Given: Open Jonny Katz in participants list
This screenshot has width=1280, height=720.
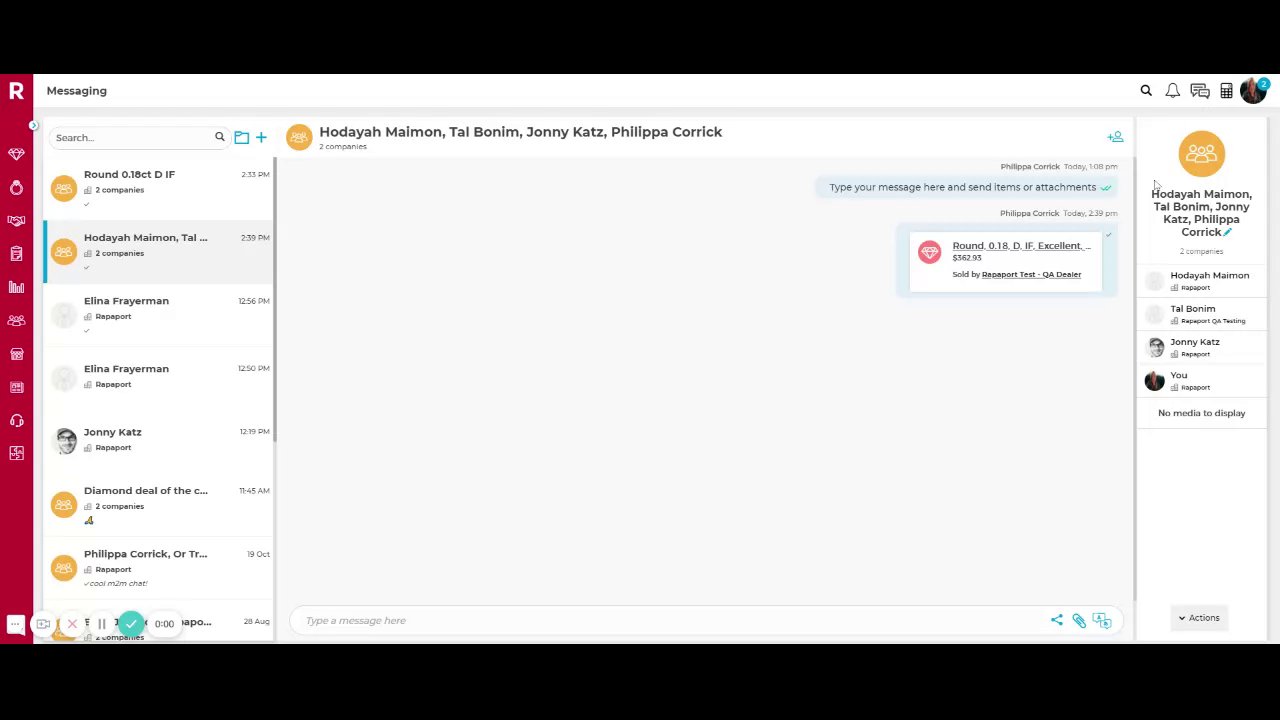Looking at the screenshot, I should click(1201, 347).
